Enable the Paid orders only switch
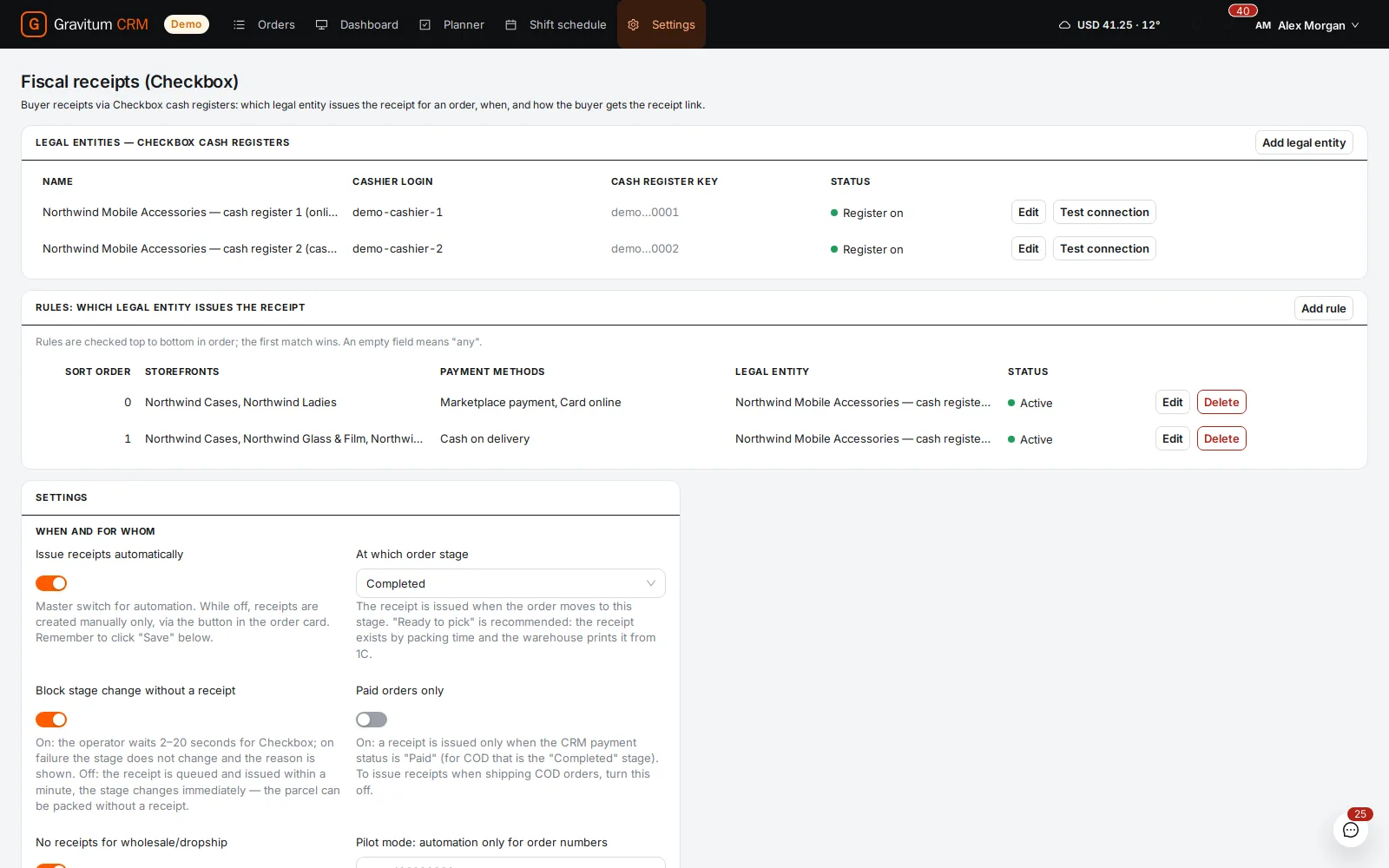Viewport: 1389px width, 868px height. coord(372,720)
